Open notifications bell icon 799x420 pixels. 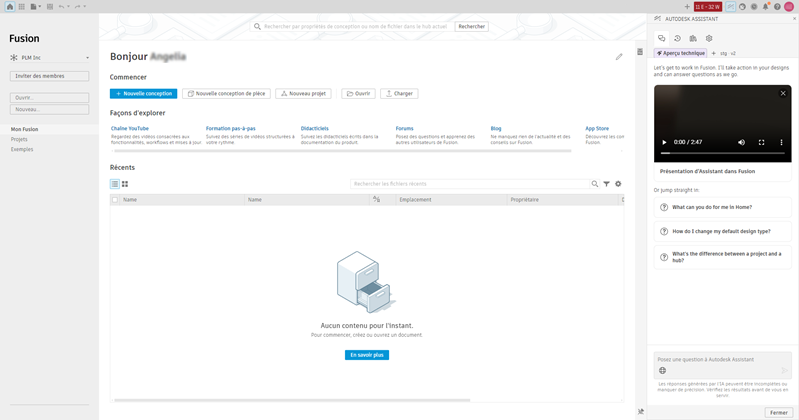tap(765, 7)
